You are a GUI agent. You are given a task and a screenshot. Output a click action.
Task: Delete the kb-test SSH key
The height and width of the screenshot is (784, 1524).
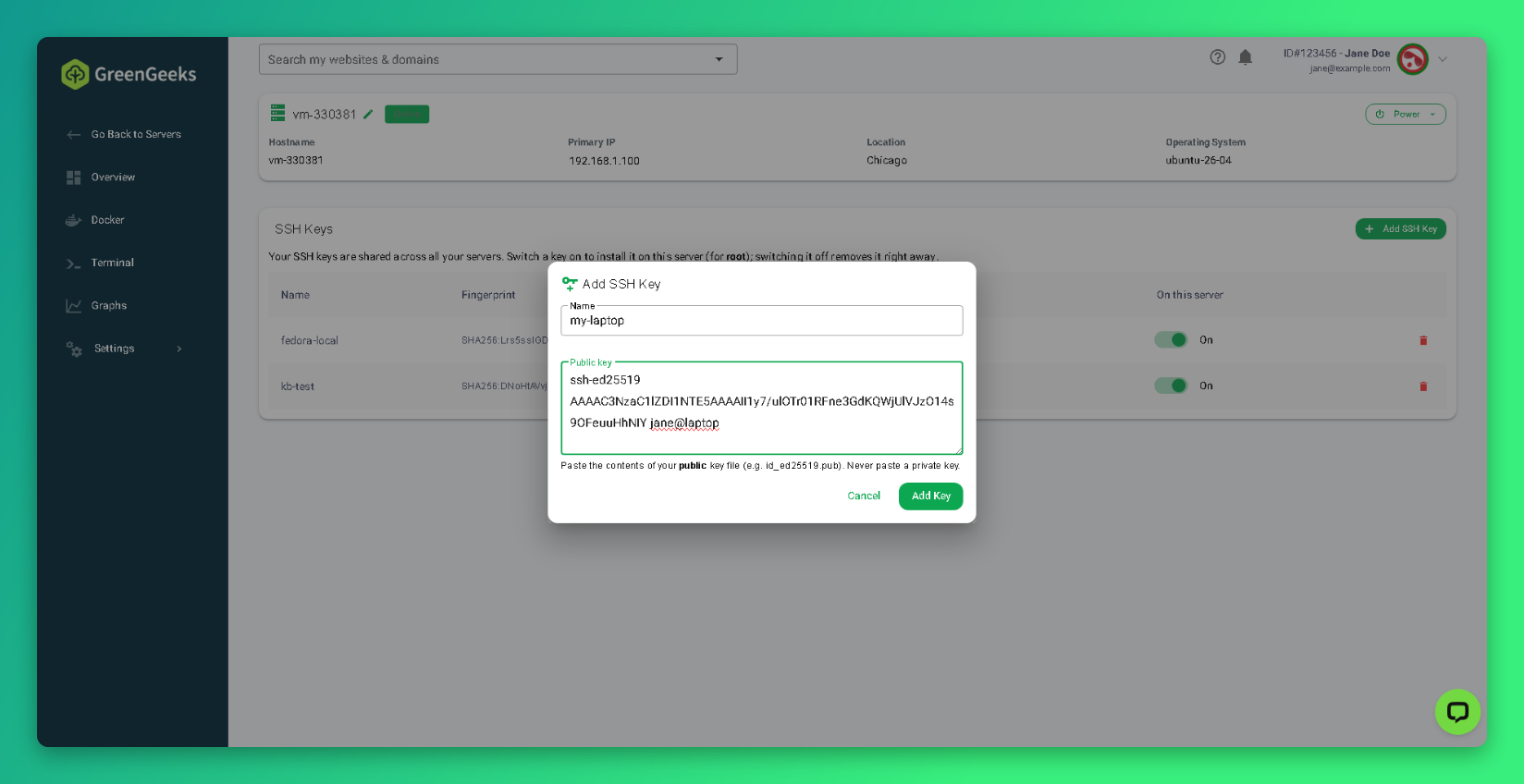1423,386
